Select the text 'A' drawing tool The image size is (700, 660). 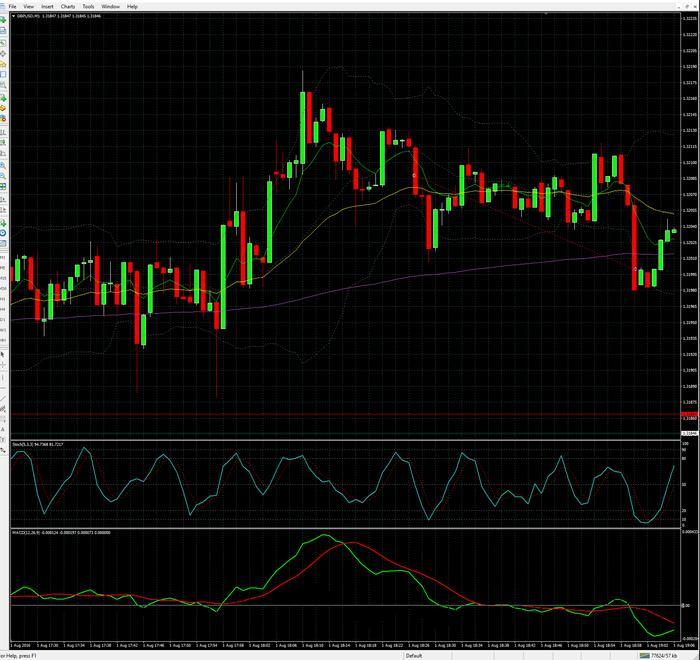point(3,429)
